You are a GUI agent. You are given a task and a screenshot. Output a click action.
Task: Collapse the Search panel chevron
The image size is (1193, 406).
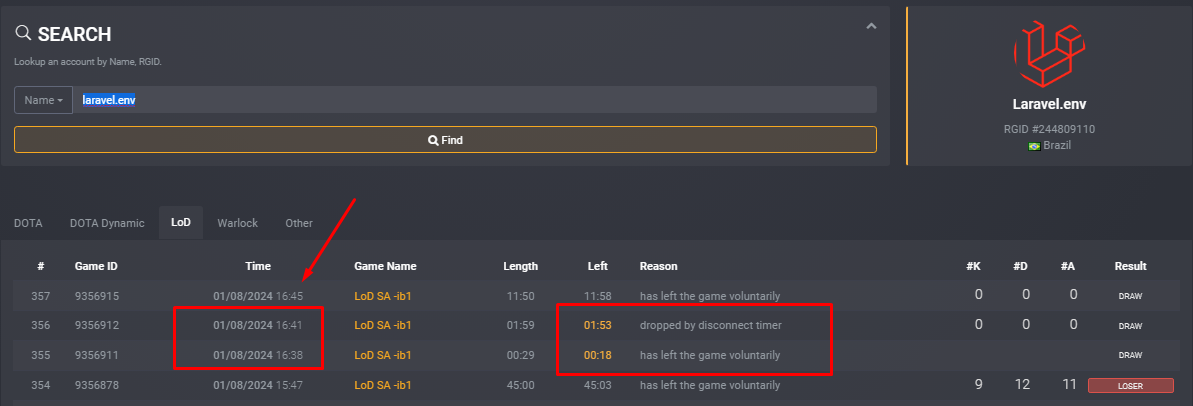871,27
